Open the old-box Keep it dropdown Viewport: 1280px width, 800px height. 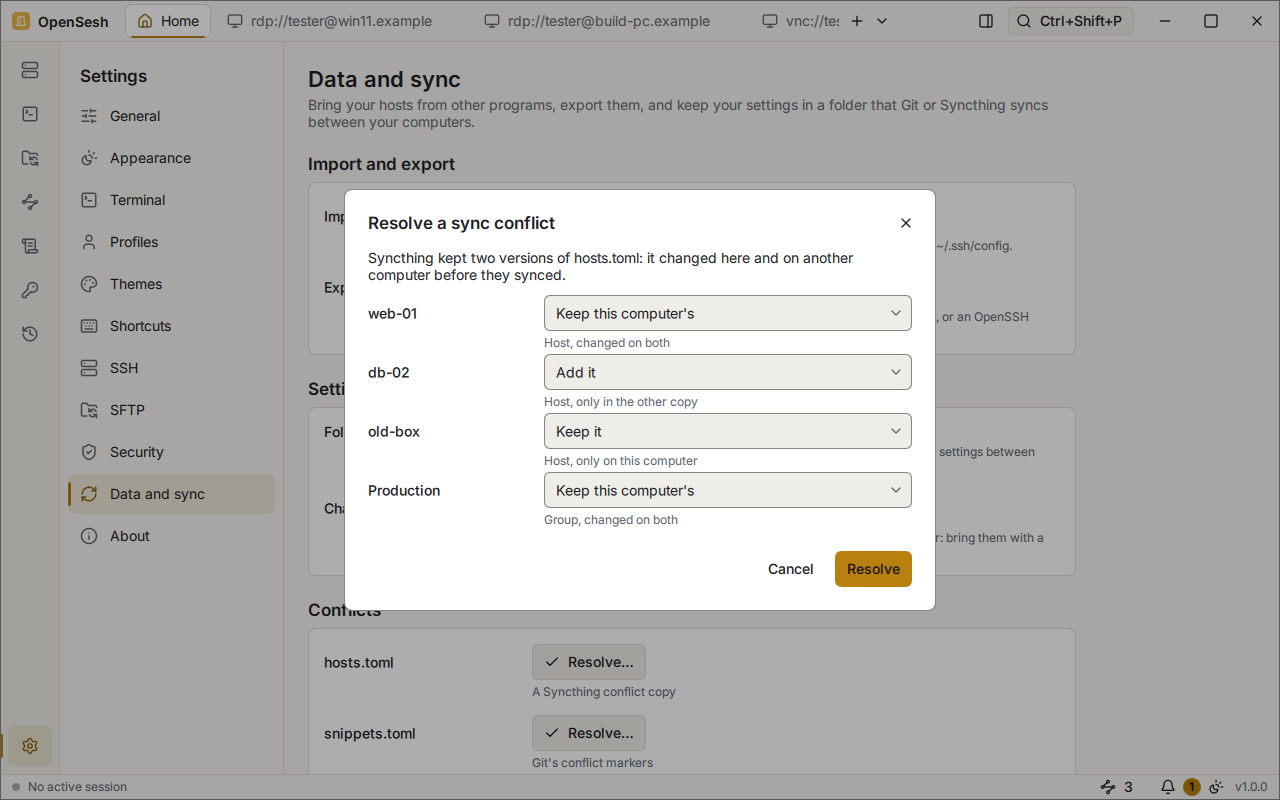pos(728,431)
